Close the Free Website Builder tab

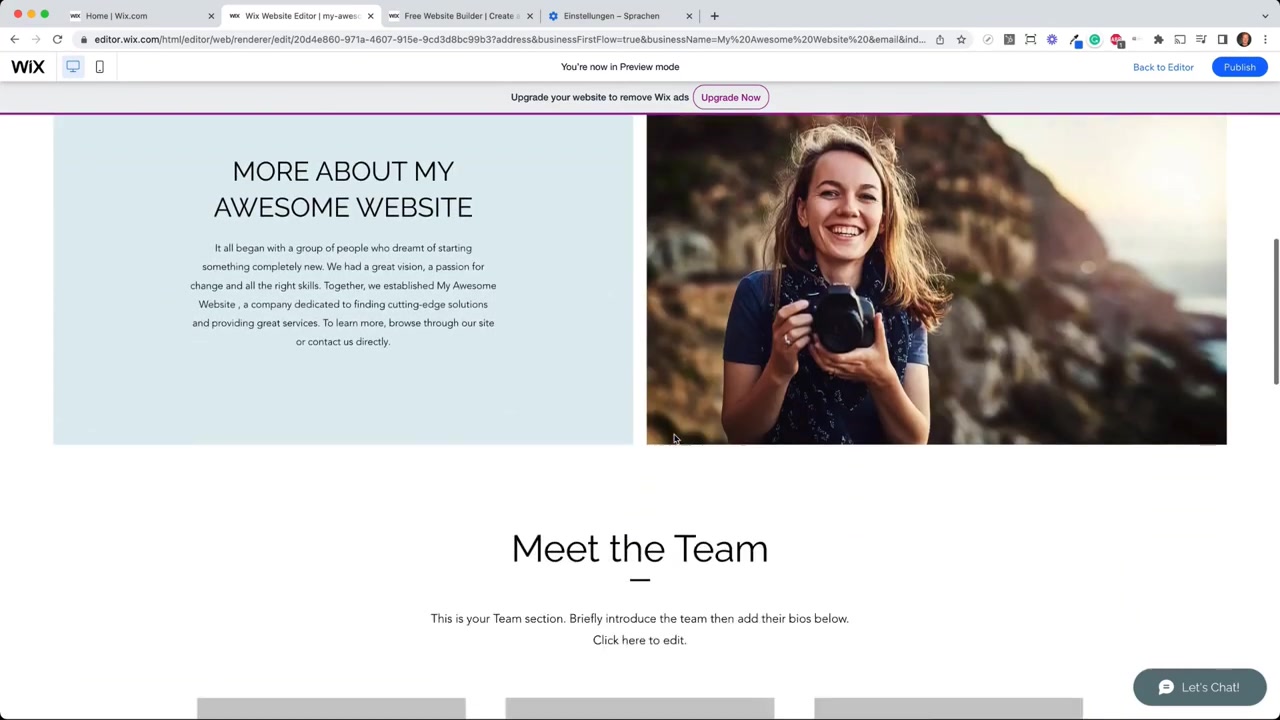[530, 16]
